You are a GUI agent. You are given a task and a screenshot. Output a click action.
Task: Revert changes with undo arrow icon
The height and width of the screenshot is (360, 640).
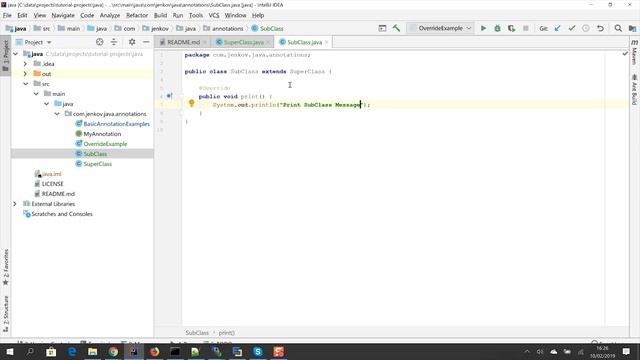pos(600,28)
